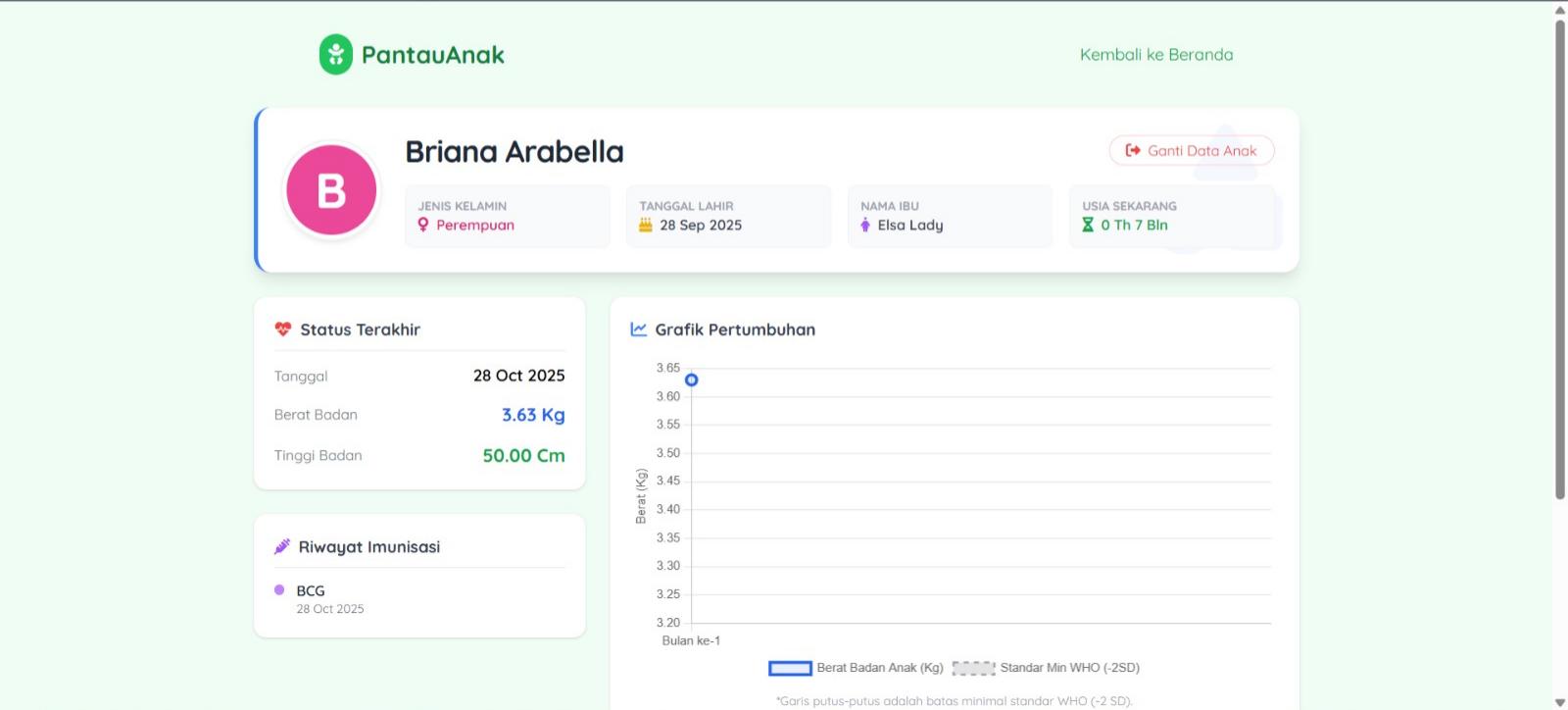Click the PantauAnak green logo icon
Image resolution: width=1568 pixels, height=710 pixels.
335,55
